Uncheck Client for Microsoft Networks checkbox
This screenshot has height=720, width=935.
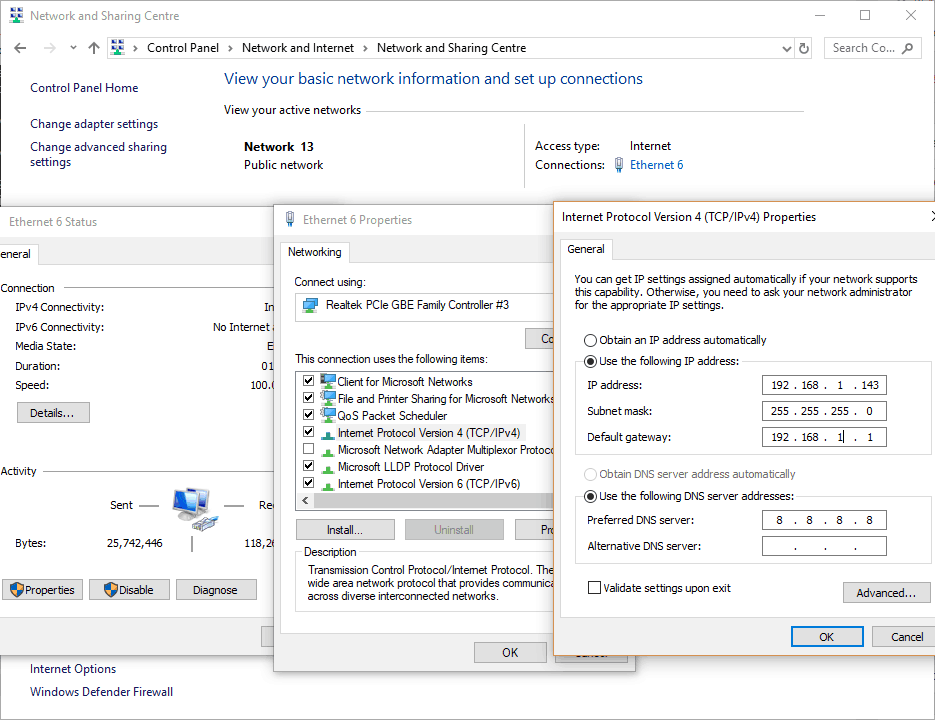click(x=308, y=381)
